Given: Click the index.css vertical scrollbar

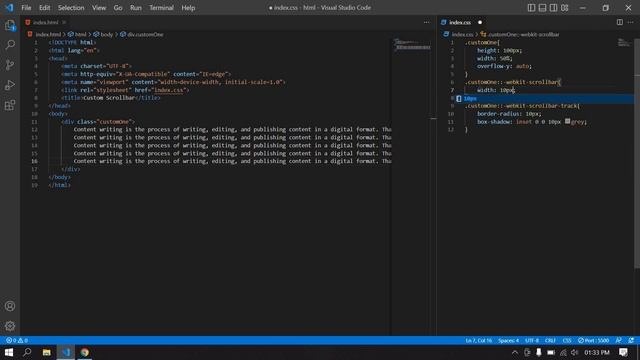Looking at the screenshot, I should pos(637,153).
